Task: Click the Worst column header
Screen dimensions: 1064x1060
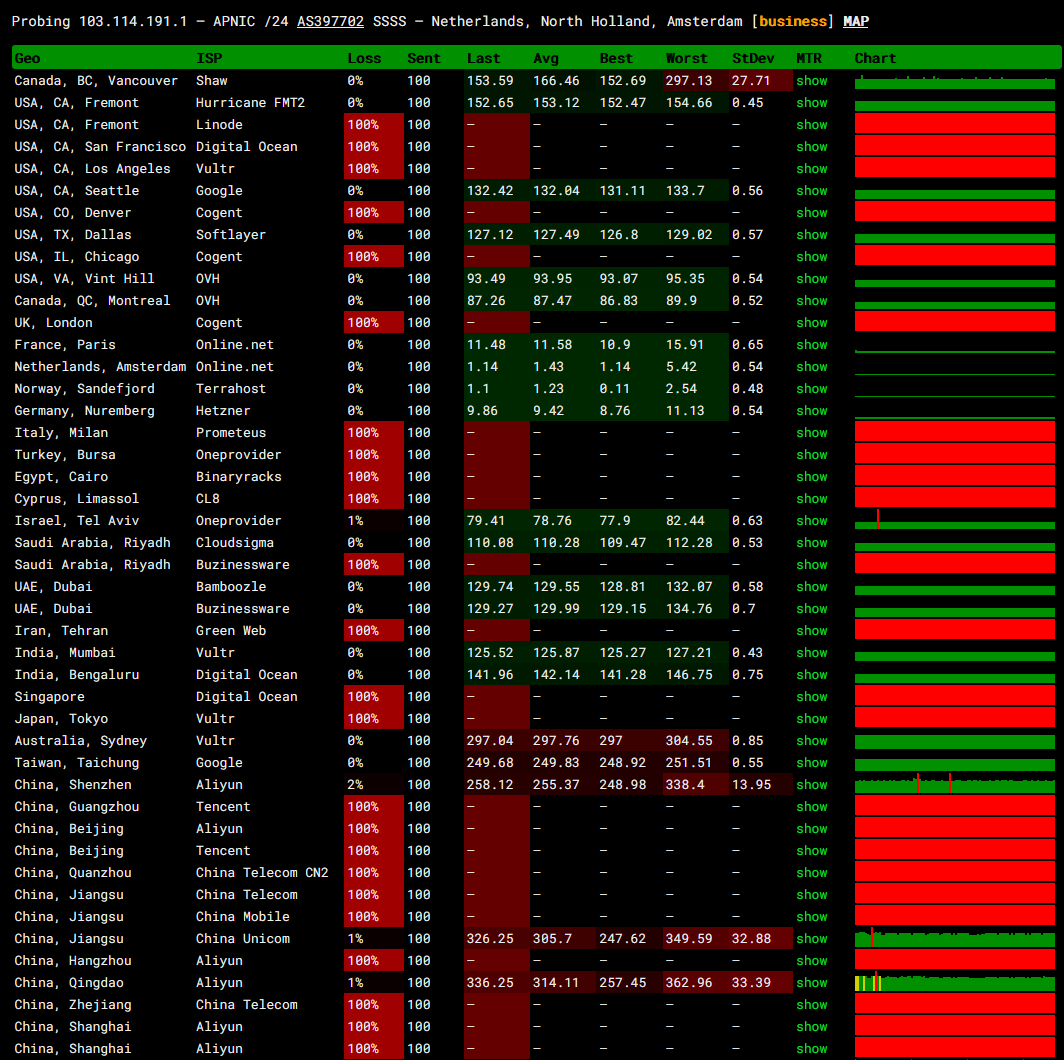Action: [x=687, y=58]
